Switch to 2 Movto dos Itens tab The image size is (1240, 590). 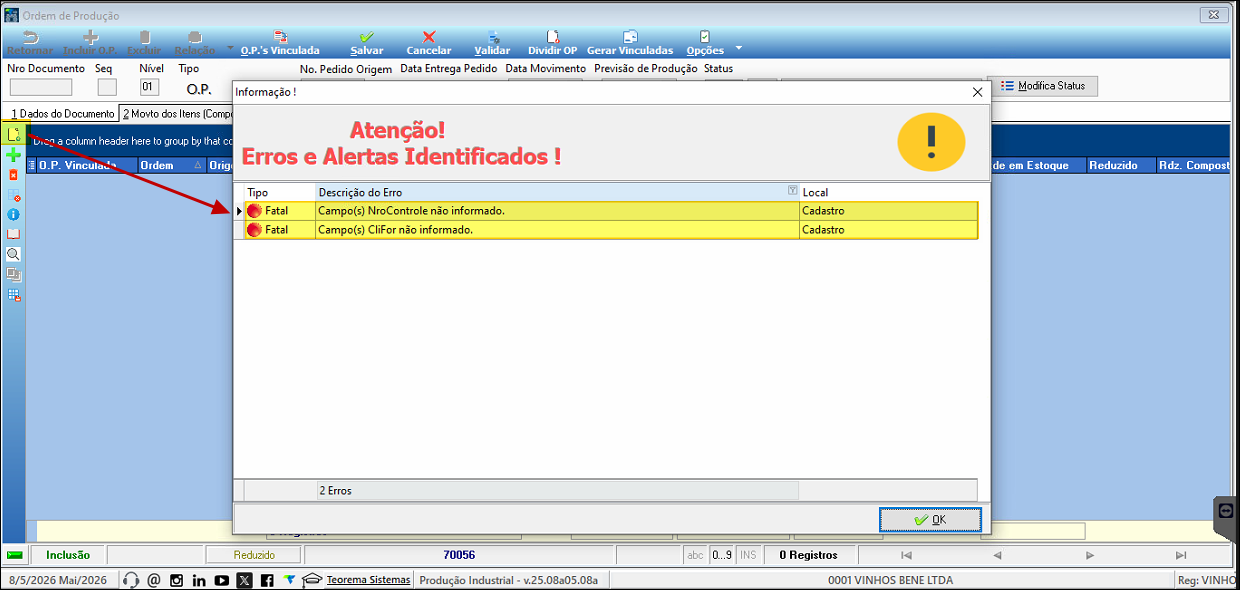[176, 114]
